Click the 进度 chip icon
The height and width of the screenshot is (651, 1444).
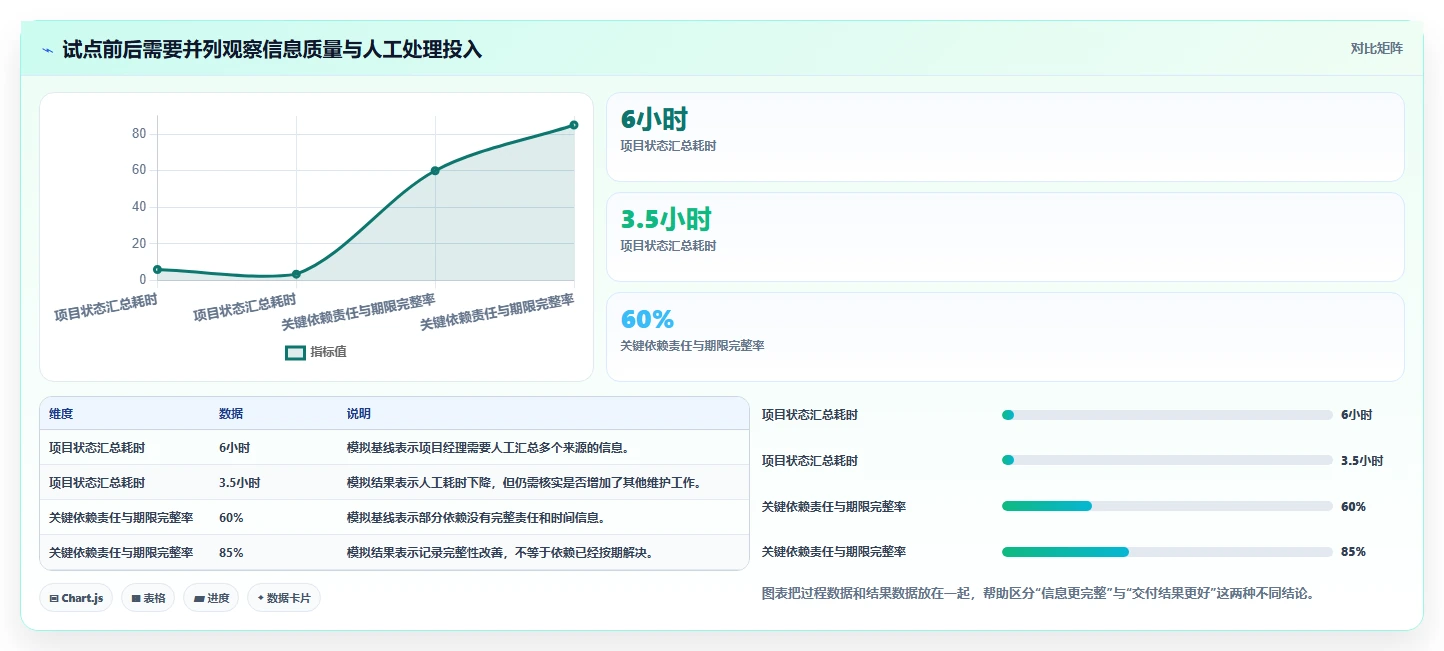point(198,598)
